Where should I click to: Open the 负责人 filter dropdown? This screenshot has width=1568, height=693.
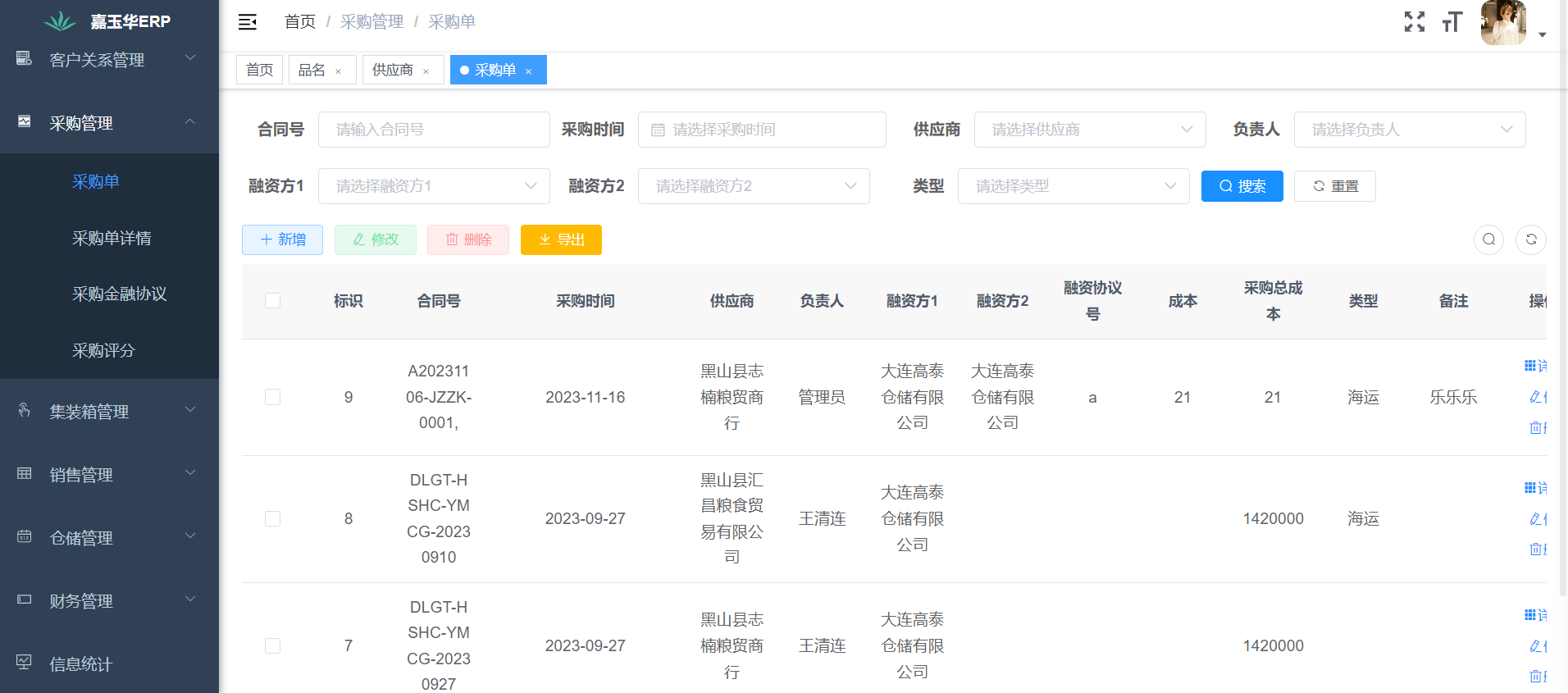pyautogui.click(x=1410, y=130)
